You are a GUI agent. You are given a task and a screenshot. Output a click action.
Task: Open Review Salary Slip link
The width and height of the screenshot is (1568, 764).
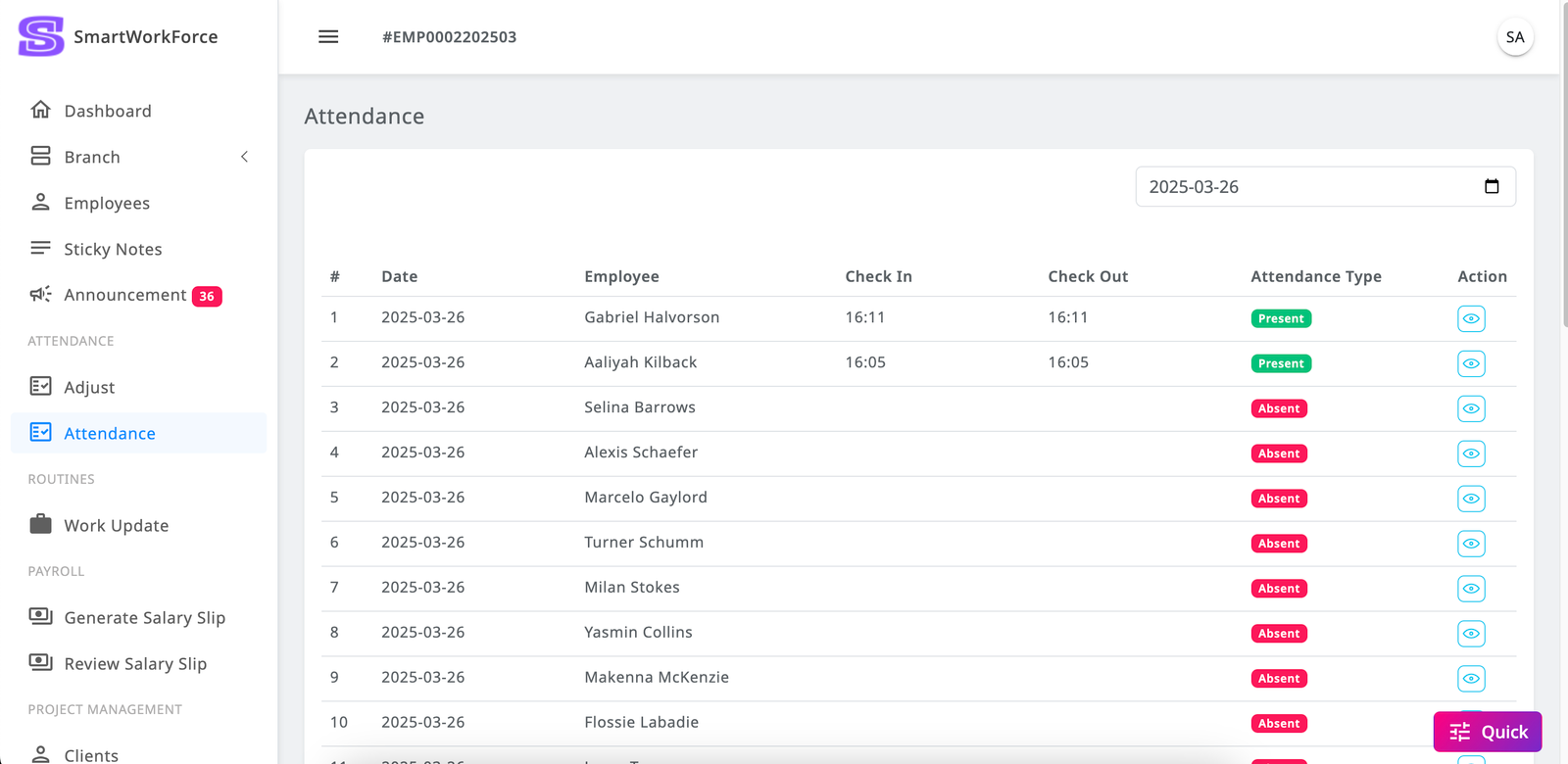tap(135, 663)
